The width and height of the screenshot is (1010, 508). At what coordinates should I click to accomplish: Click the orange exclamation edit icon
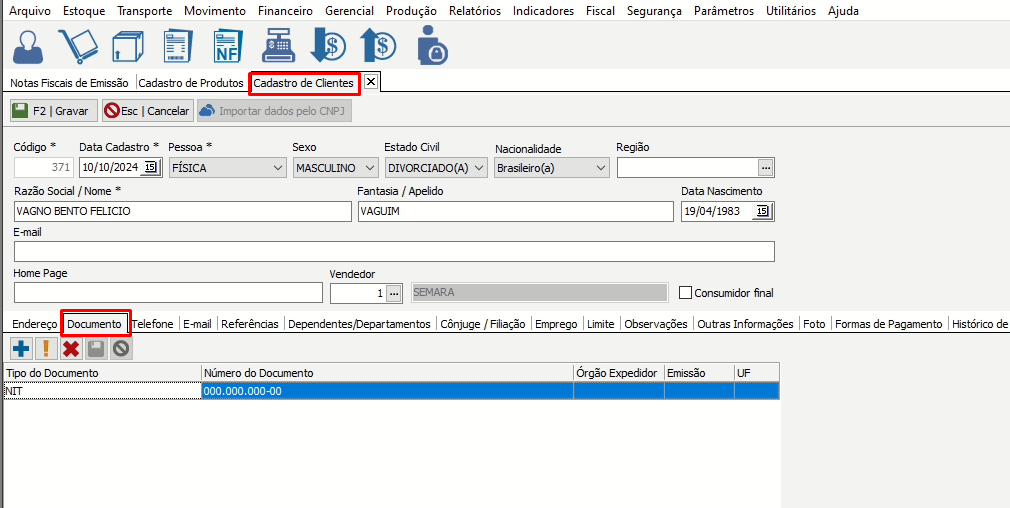pyautogui.click(x=45, y=348)
